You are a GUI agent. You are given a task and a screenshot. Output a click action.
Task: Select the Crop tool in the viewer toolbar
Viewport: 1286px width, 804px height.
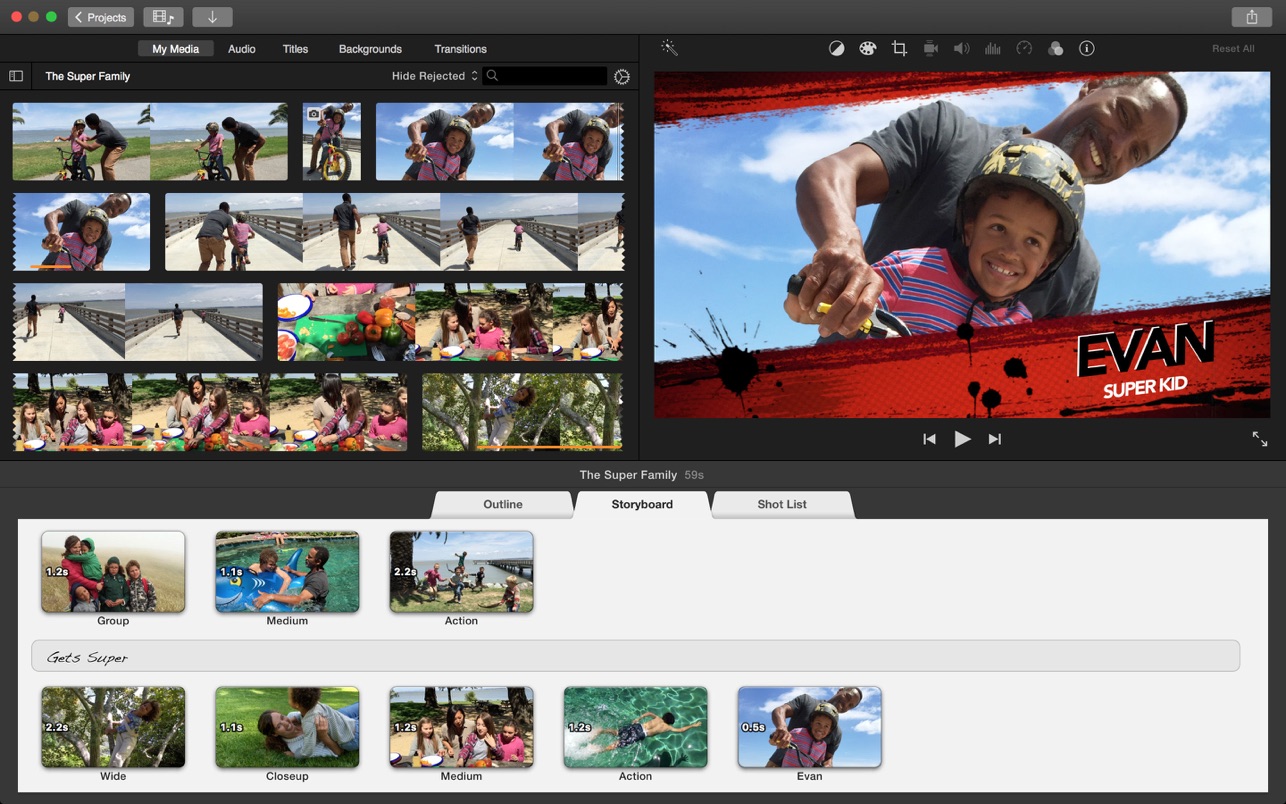pyautogui.click(x=899, y=48)
